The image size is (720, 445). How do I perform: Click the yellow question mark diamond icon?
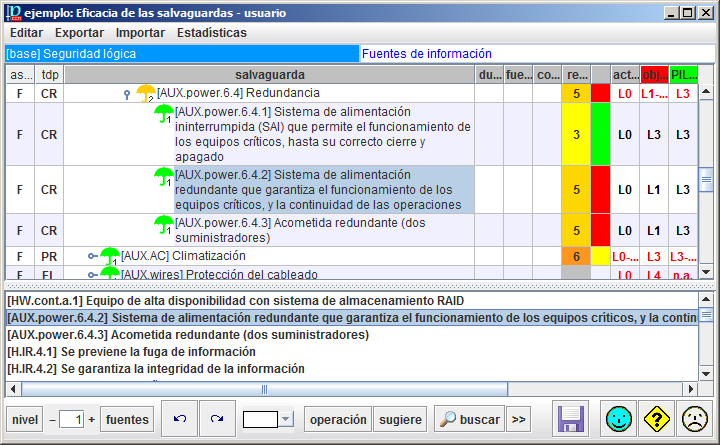click(x=656, y=419)
